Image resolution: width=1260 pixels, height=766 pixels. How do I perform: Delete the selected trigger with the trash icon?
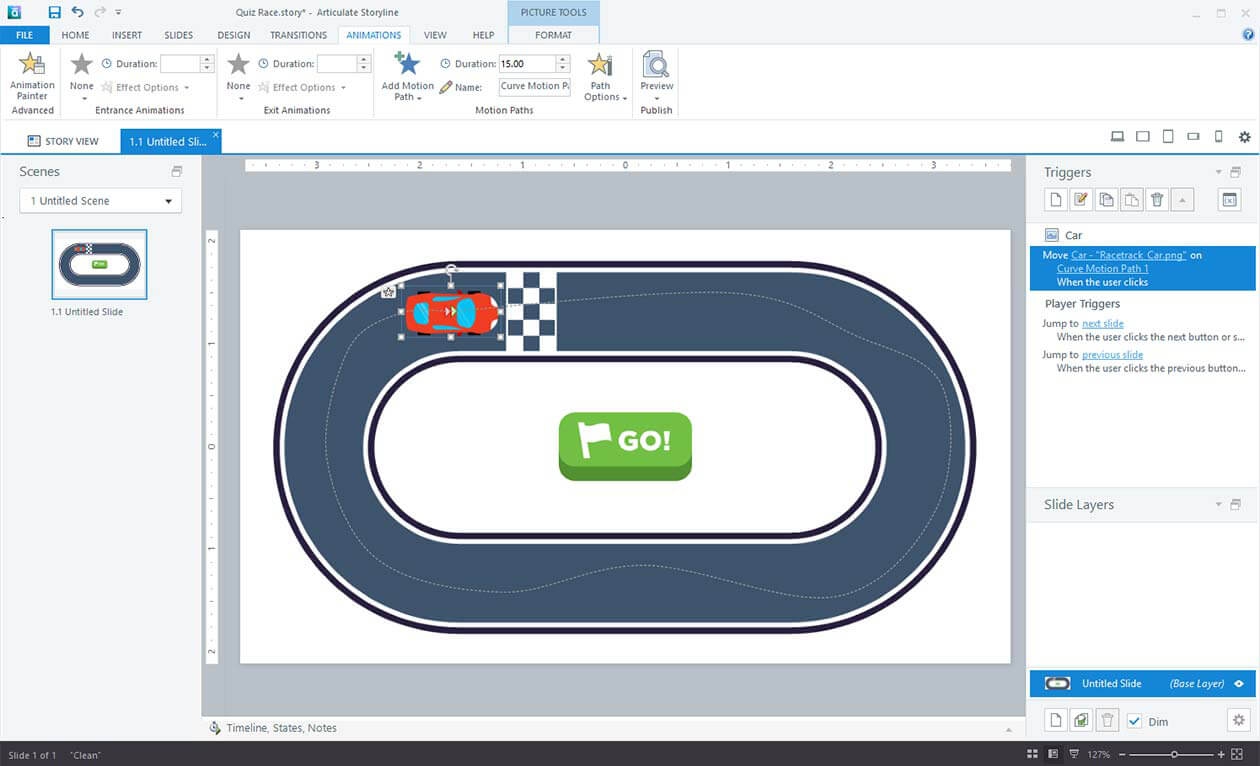tap(1157, 200)
